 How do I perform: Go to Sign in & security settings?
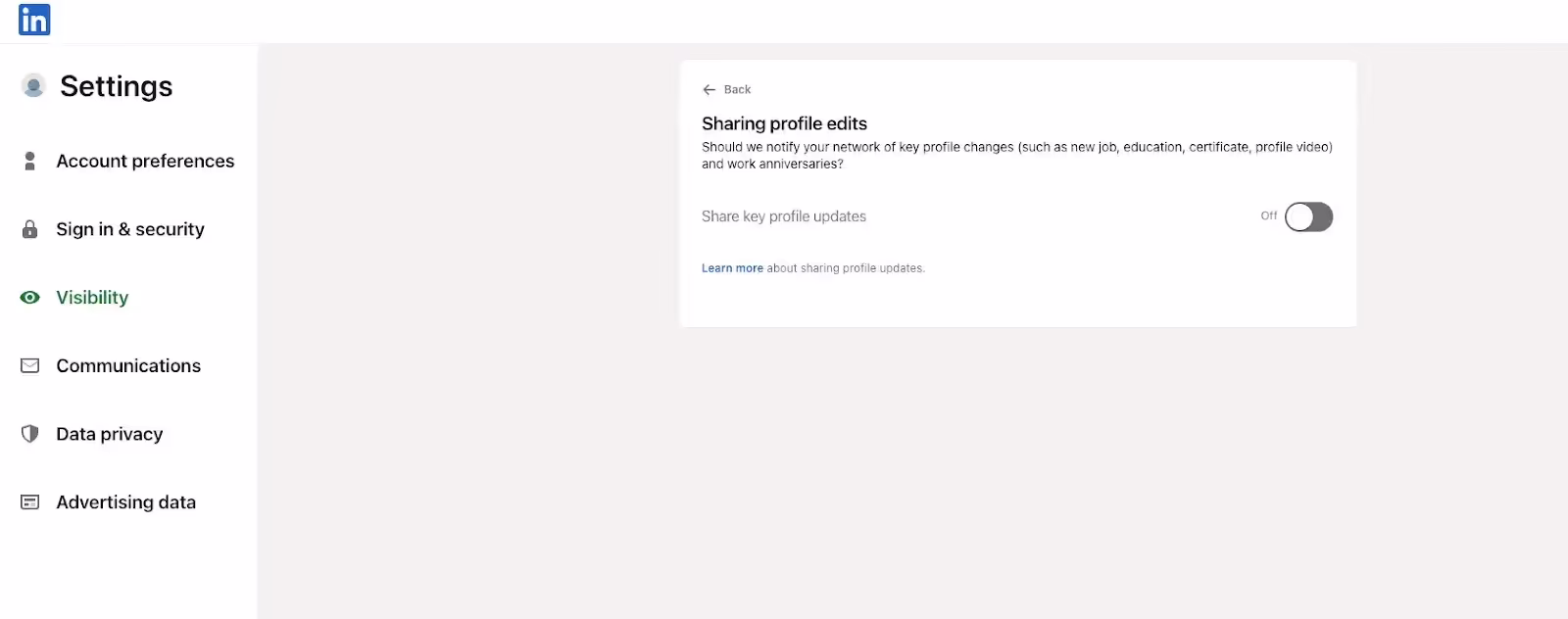coord(130,229)
